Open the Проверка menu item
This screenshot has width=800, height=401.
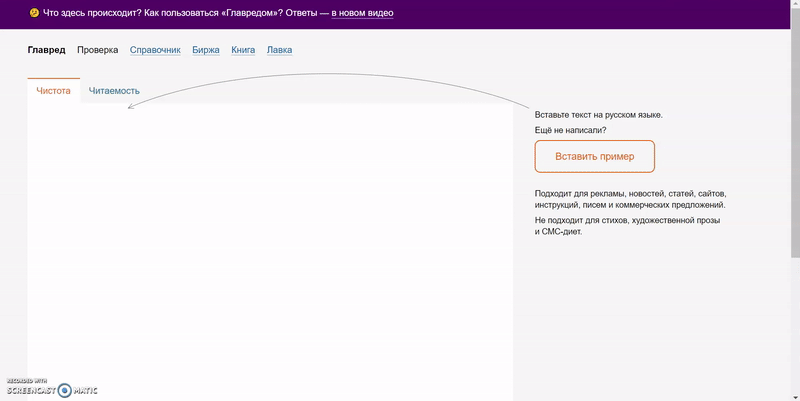click(x=97, y=50)
